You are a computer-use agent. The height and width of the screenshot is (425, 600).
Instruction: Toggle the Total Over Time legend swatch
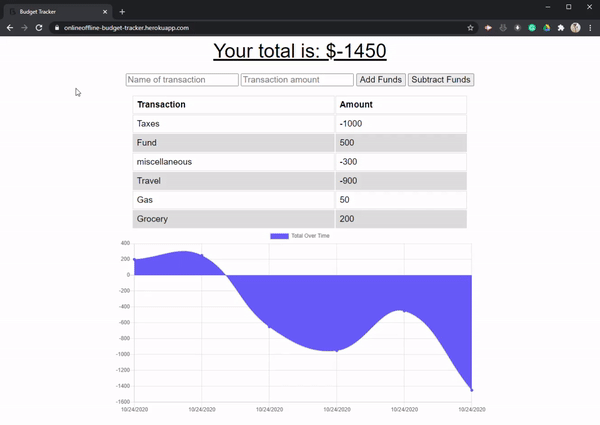pyautogui.click(x=279, y=236)
